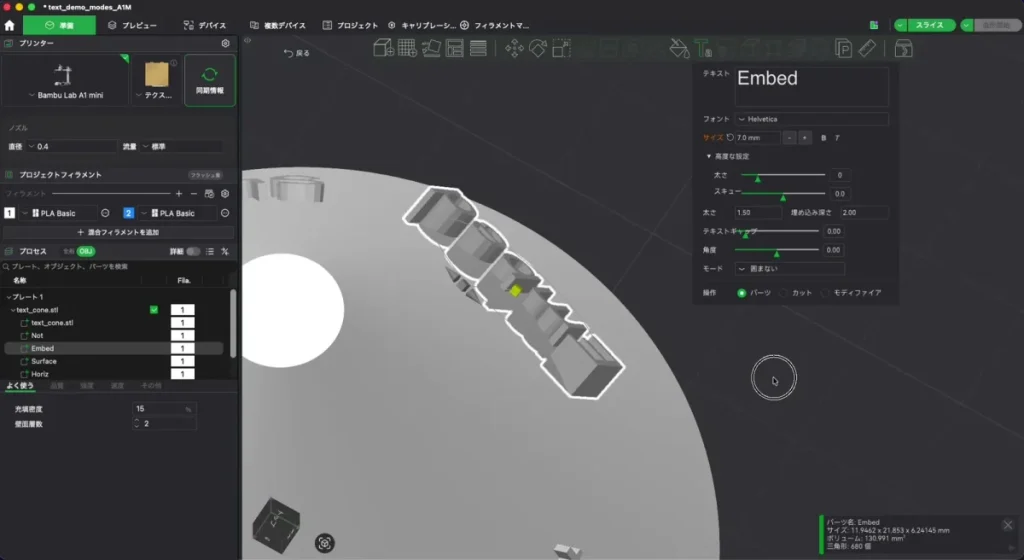Select the Measure ruler tool

click(x=867, y=48)
